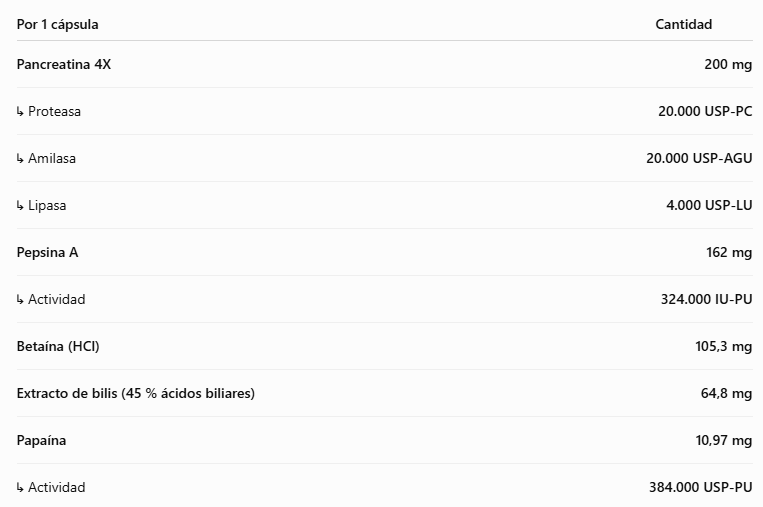763x507 pixels.
Task: Select the Pancreatina 4X ingredient name
Action: [64, 64]
